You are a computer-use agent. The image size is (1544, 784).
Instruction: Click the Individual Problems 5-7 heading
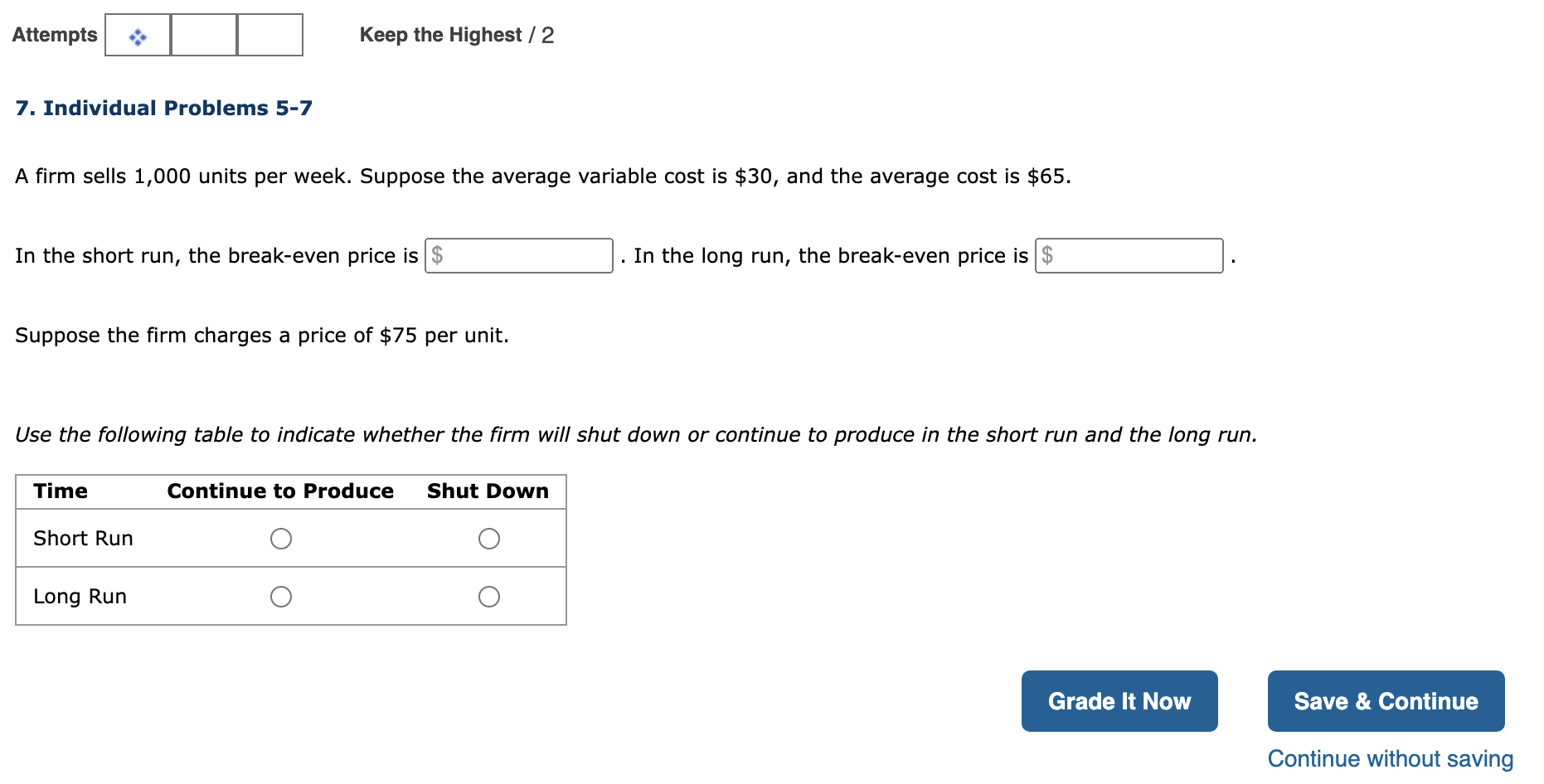click(163, 107)
